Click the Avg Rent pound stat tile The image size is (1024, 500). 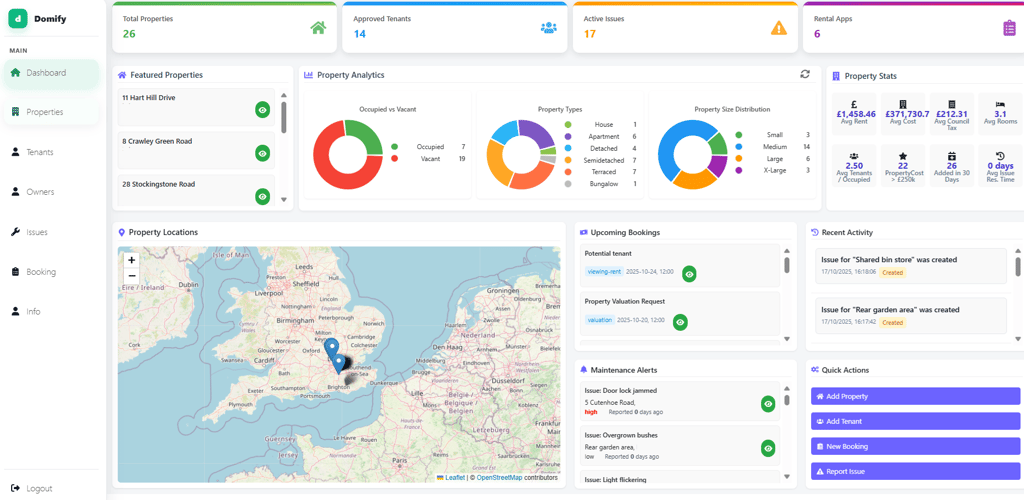coord(856,114)
